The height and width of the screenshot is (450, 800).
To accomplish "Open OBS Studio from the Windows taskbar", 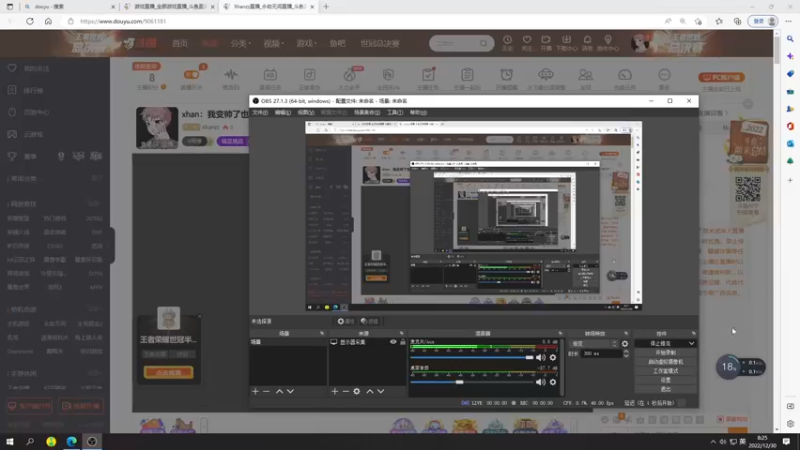I will 92,441.
